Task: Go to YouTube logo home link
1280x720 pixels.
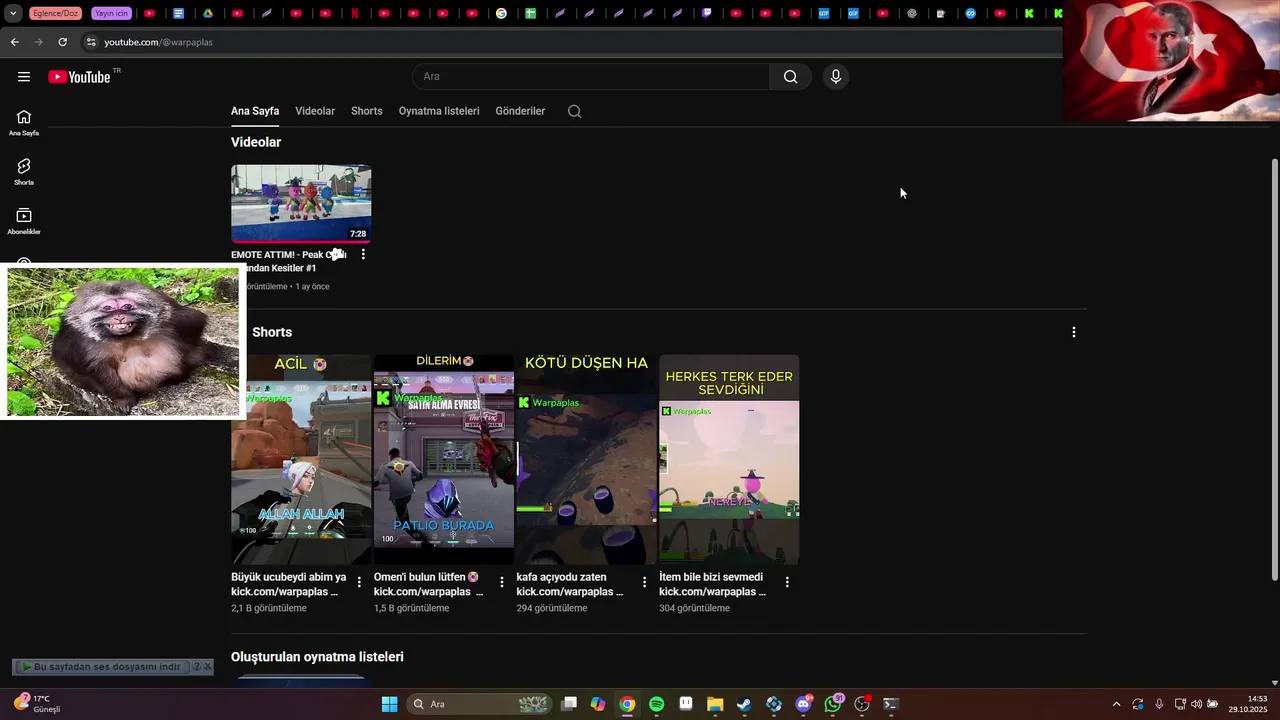Action: (x=79, y=77)
